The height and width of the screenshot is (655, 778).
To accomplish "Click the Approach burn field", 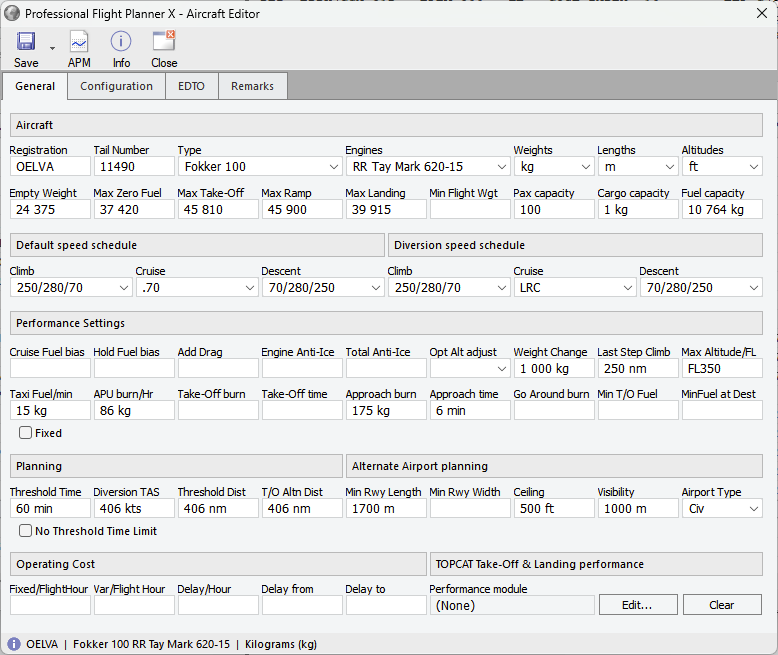I will (x=386, y=411).
